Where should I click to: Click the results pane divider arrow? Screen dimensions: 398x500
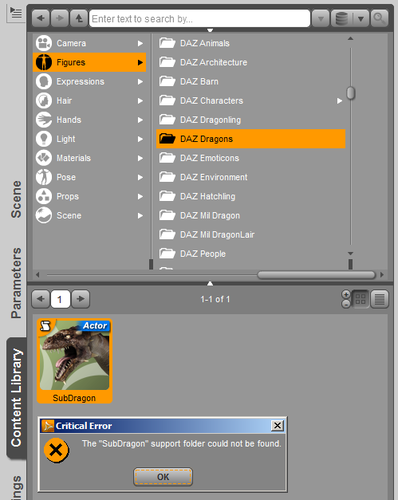[210, 283]
